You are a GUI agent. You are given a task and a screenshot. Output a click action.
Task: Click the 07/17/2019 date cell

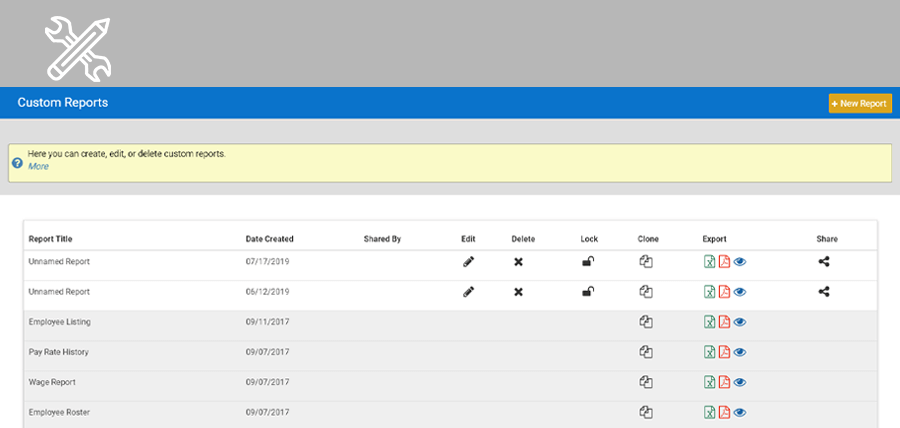pos(267,262)
